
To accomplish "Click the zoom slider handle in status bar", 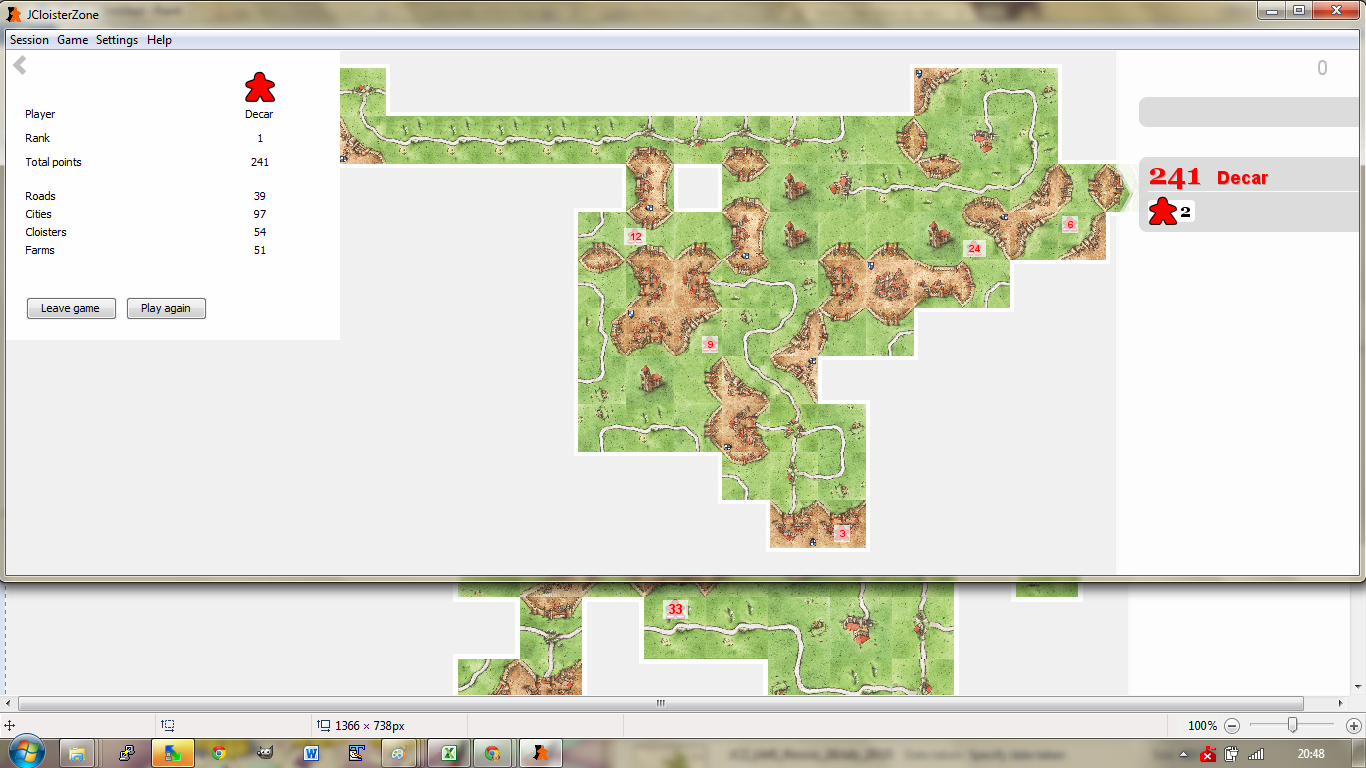I will [1293, 725].
